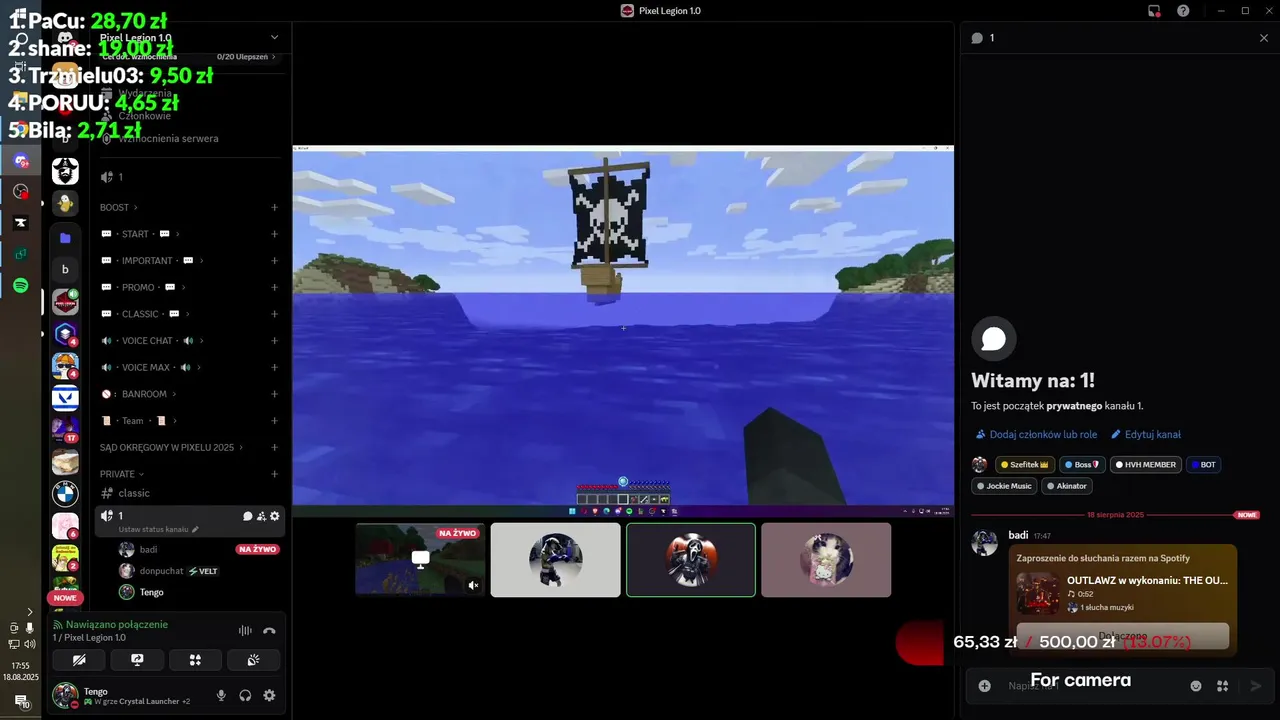1280x720 pixels.
Task: Add channel to Team category plus
Action: point(274,421)
